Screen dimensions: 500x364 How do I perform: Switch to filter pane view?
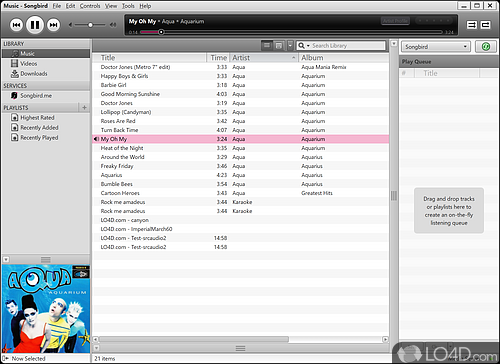coord(279,45)
